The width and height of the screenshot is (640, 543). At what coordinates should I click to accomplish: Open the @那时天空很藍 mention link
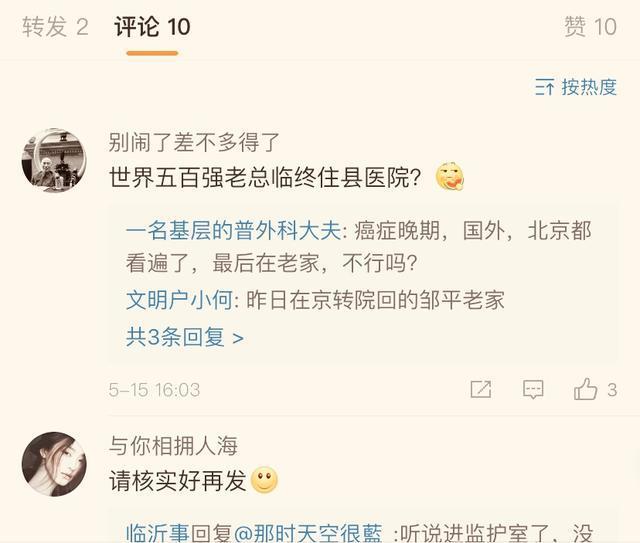point(308,532)
